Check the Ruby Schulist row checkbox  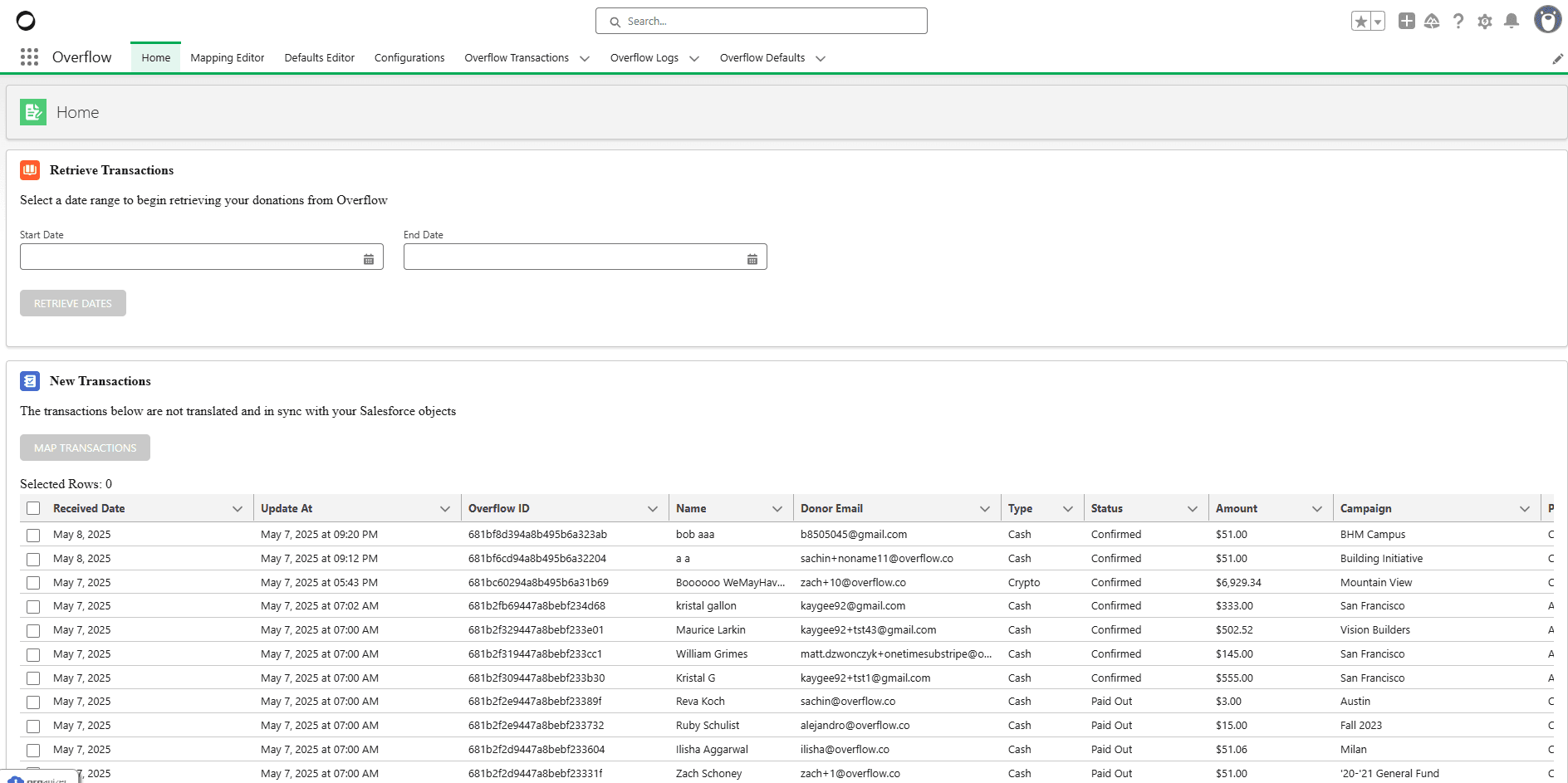click(33, 726)
